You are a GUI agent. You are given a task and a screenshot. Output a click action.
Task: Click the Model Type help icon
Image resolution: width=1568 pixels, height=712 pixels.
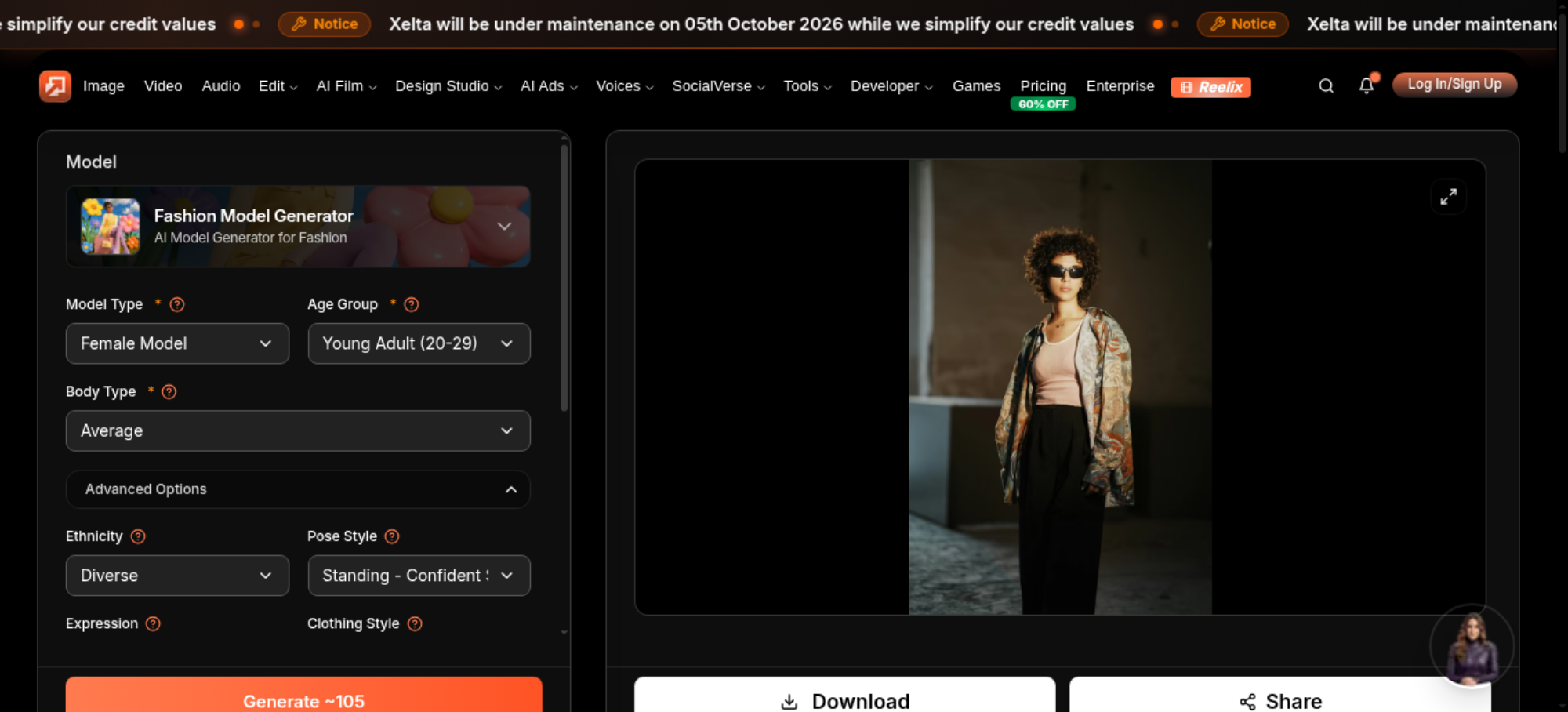[x=177, y=304]
